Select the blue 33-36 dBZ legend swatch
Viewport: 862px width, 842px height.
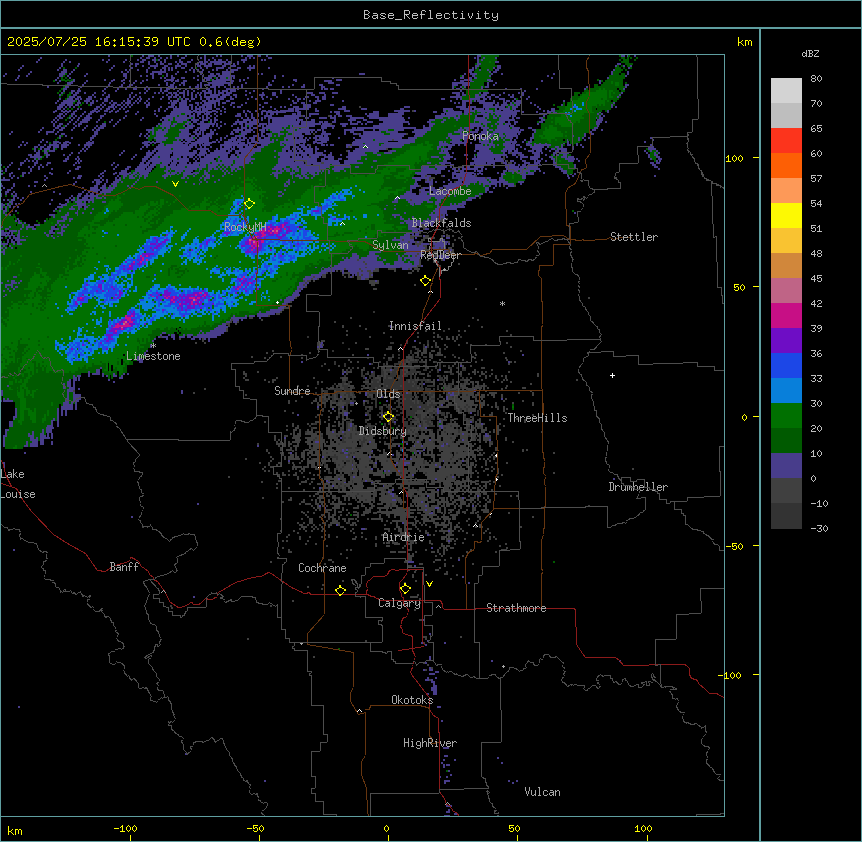point(786,365)
